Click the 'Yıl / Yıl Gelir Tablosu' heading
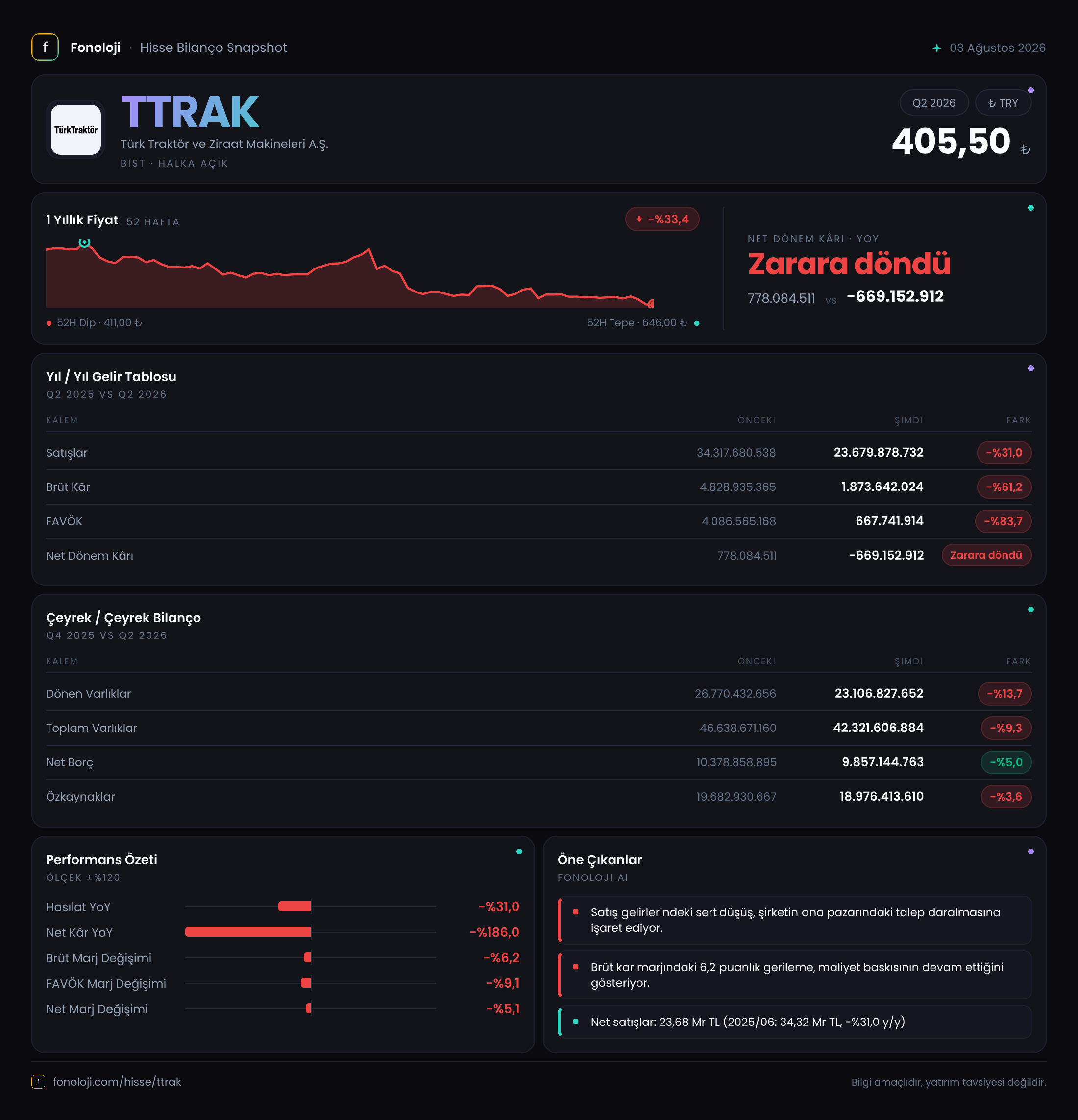Viewport: 1078px width, 1120px height. pyautogui.click(x=111, y=377)
